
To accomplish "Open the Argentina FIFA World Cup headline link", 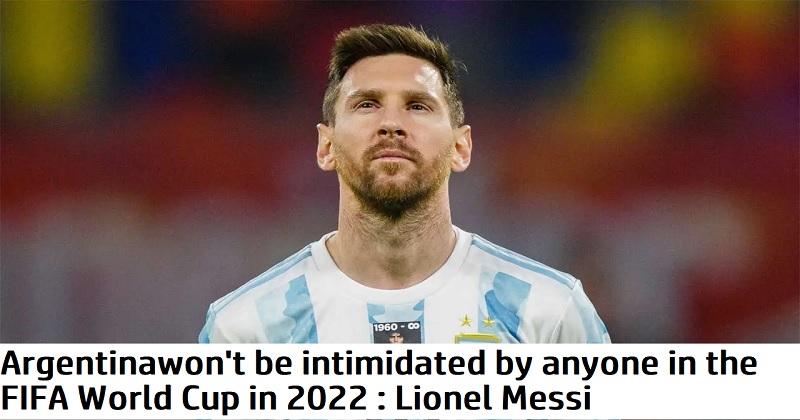I will [379, 381].
